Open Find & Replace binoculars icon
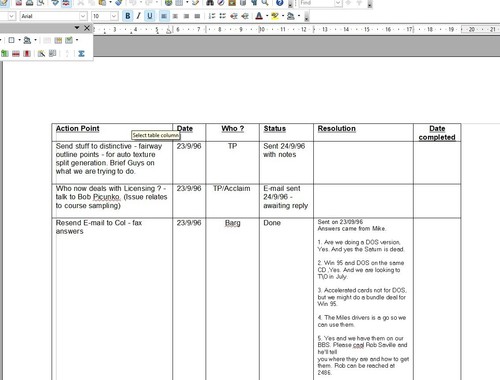Image resolution: width=500 pixels, height=380 pixels. 210,3
